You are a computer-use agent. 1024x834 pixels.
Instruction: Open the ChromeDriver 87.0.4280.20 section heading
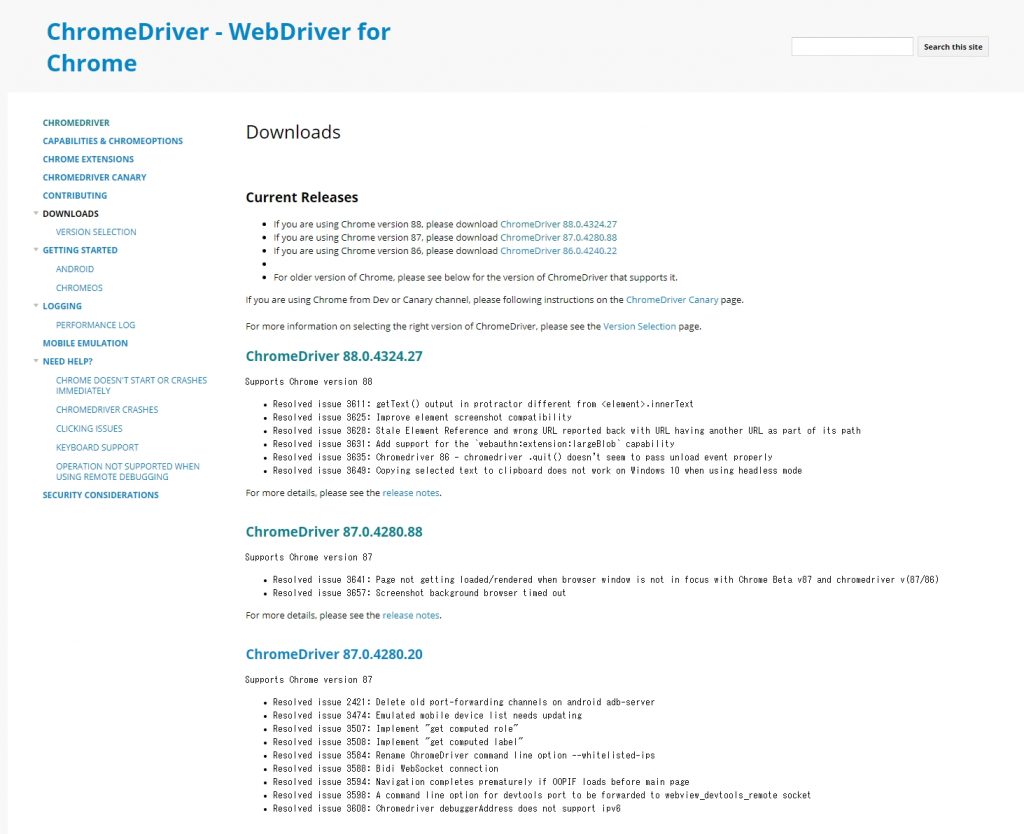tap(334, 654)
